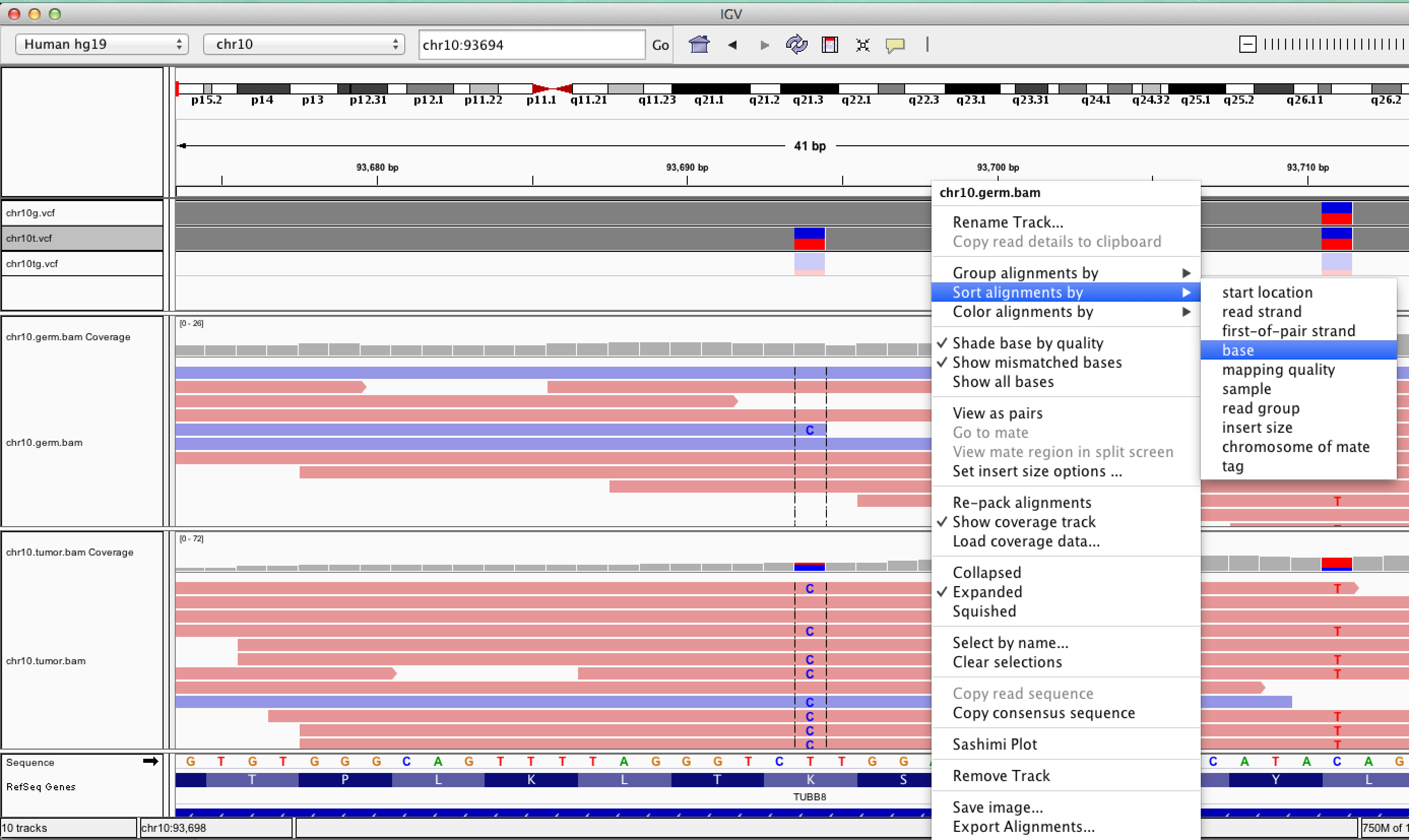Image resolution: width=1409 pixels, height=840 pixels.
Task: Open the Human hg19 genome dropdown
Action: (x=101, y=44)
